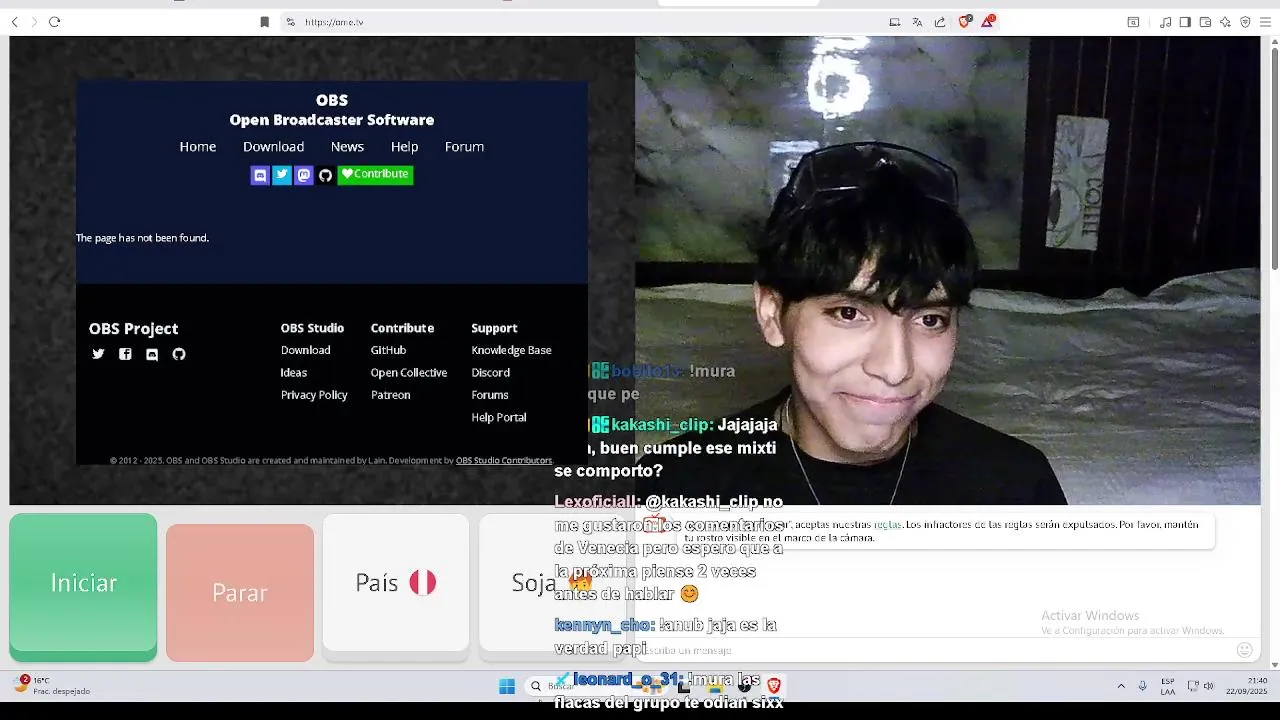1280x720 pixels.
Task: Open the Download navigation item
Action: pos(273,147)
